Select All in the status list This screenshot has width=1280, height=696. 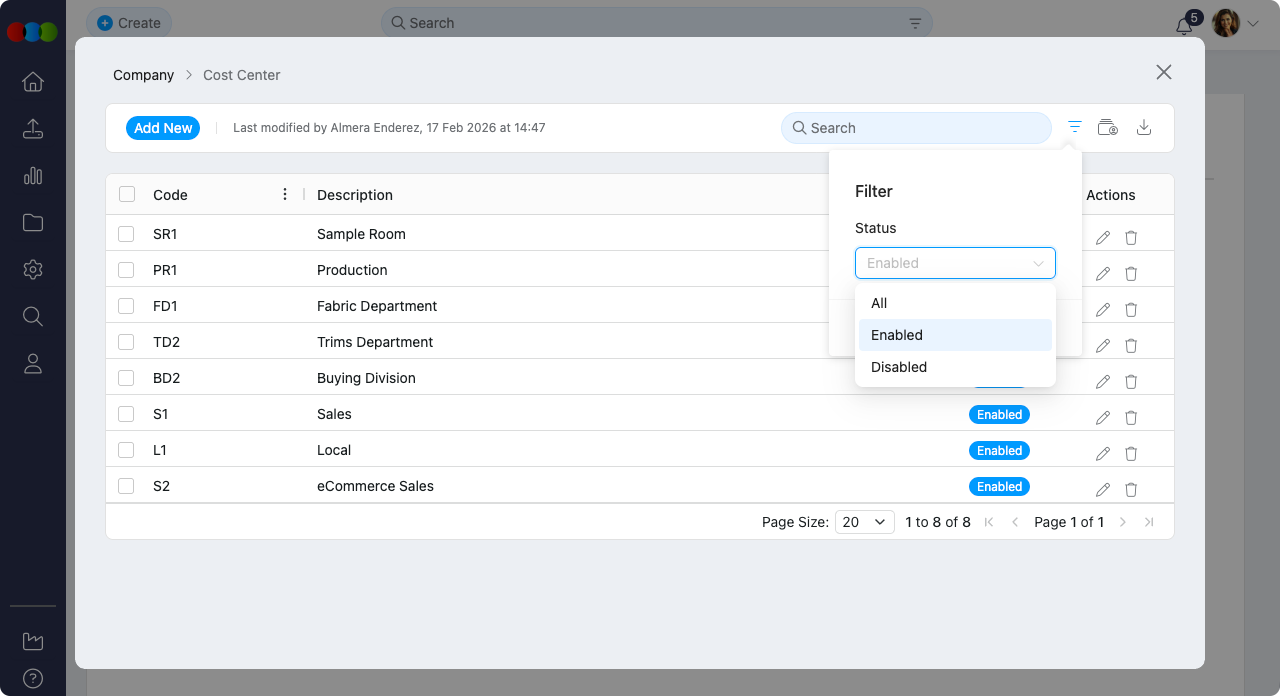(879, 303)
